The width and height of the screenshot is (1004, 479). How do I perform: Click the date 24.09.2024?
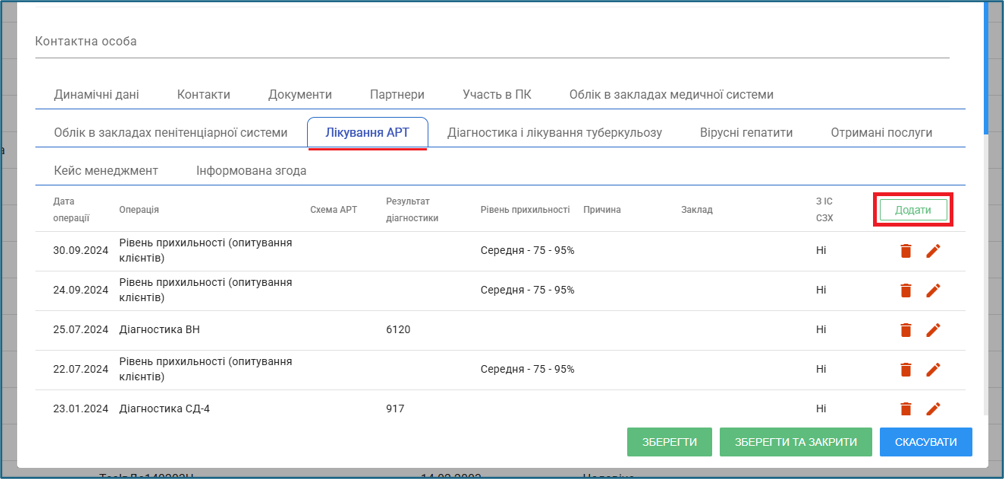(81, 290)
